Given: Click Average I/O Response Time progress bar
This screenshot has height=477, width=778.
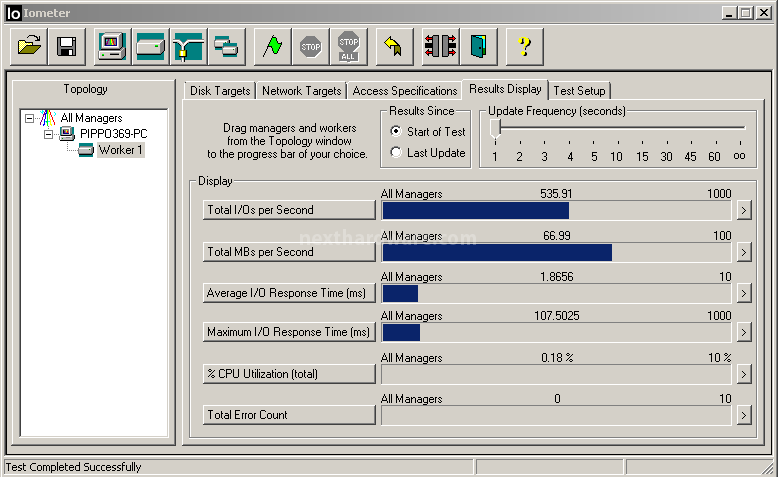Looking at the screenshot, I should pyautogui.click(x=556, y=293).
